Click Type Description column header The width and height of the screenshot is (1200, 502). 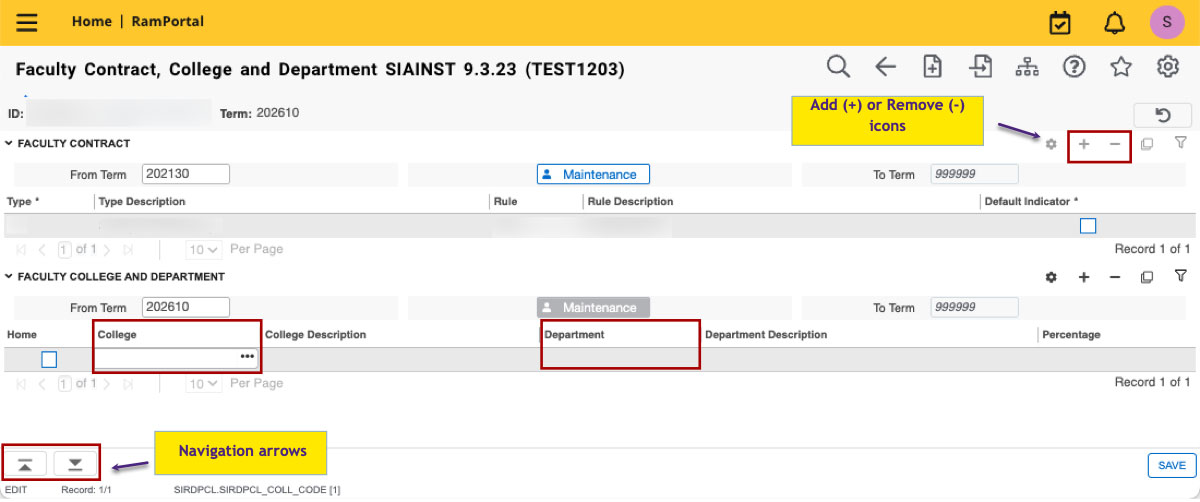click(142, 201)
